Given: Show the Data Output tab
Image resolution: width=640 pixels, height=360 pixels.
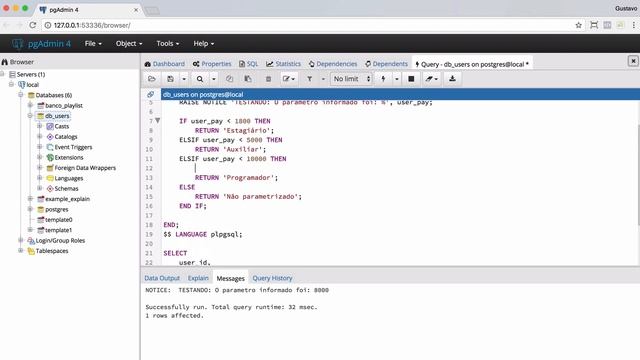Looking at the screenshot, I should click(x=162, y=278).
